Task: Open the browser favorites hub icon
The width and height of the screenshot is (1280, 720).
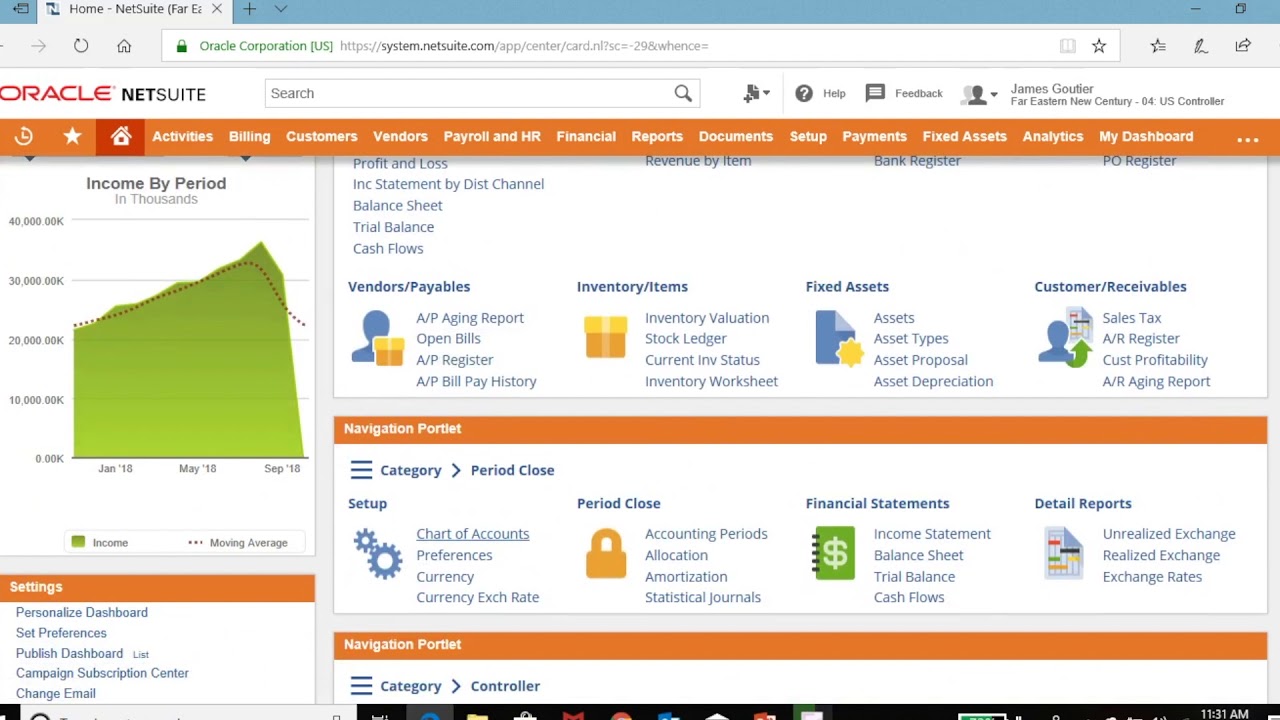Action: coord(1158,46)
